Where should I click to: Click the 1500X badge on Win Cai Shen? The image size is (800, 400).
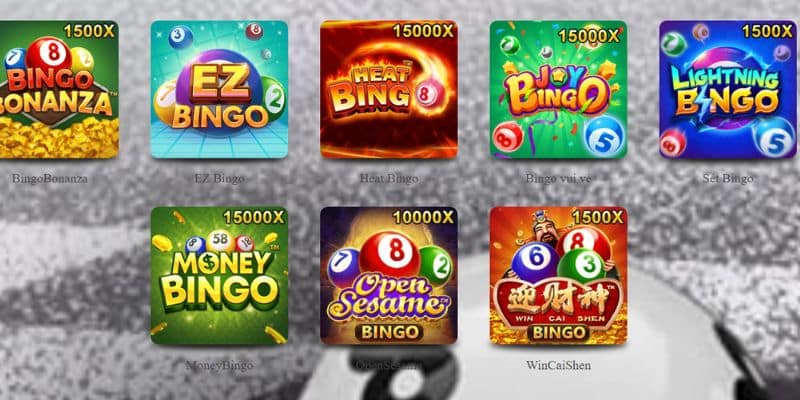point(597,217)
